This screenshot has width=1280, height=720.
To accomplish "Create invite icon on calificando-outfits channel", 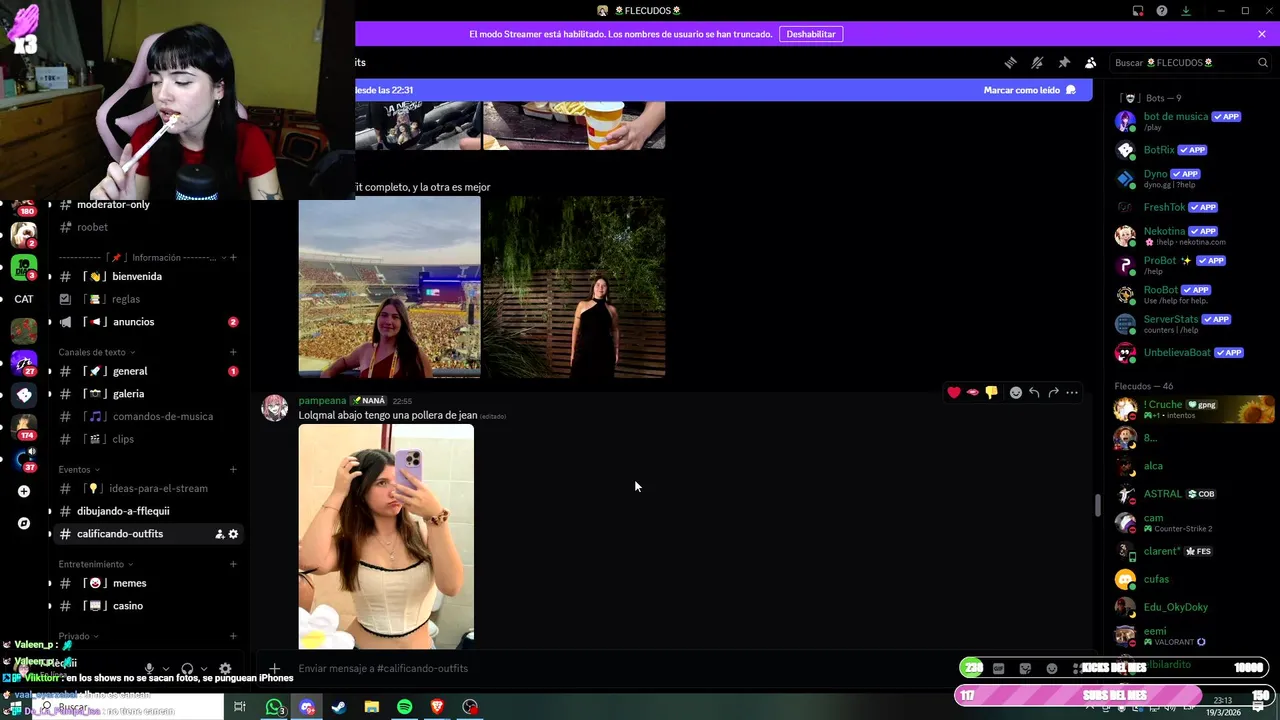I will (x=219, y=534).
